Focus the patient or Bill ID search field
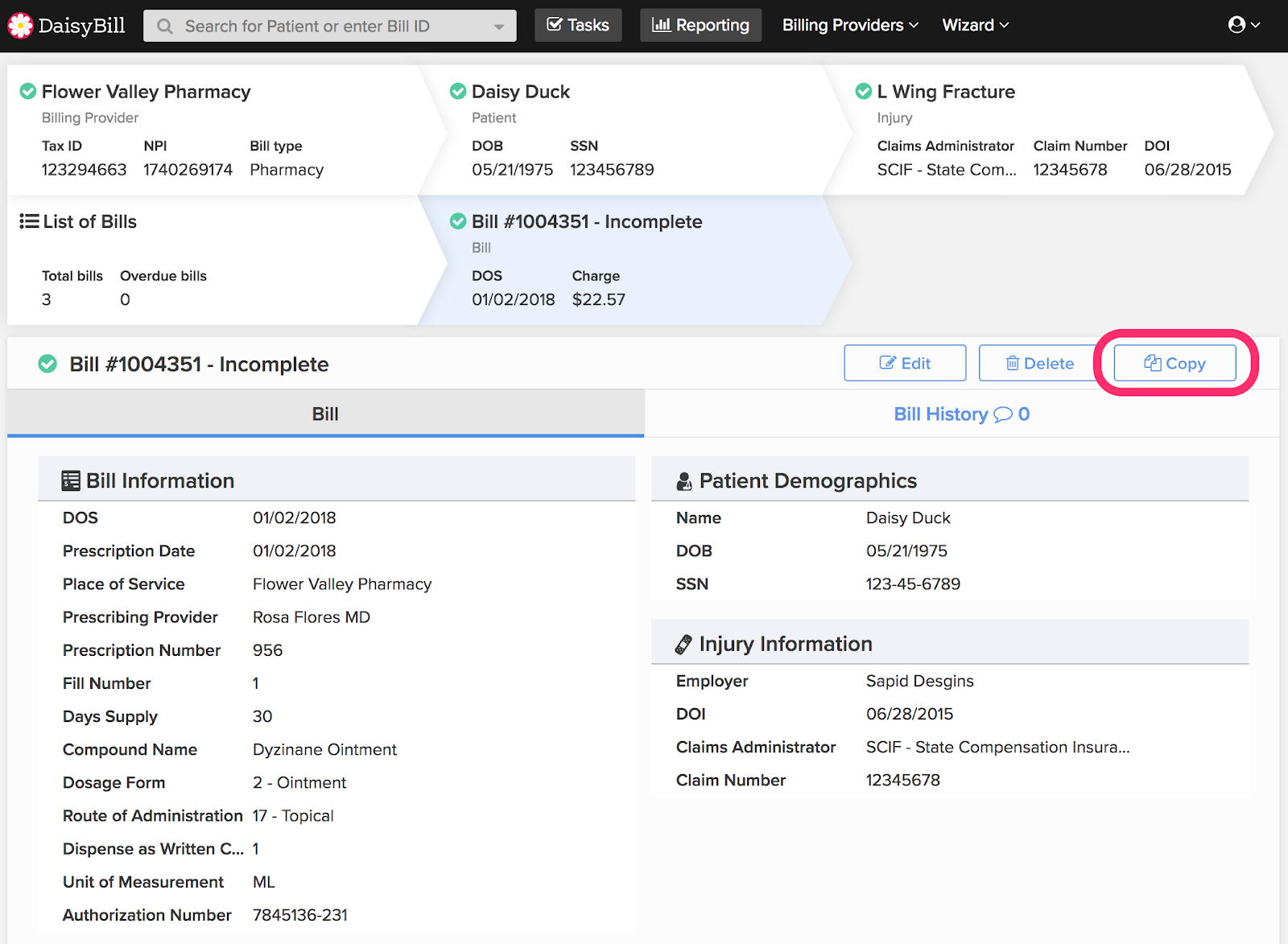This screenshot has width=1288, height=944. point(330,26)
